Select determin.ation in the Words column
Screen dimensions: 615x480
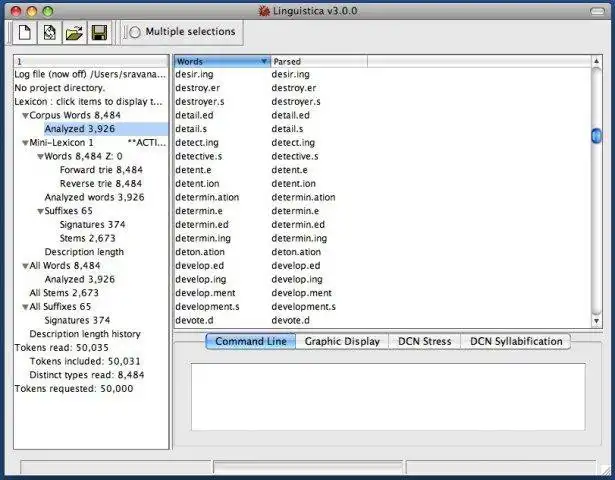click(207, 197)
